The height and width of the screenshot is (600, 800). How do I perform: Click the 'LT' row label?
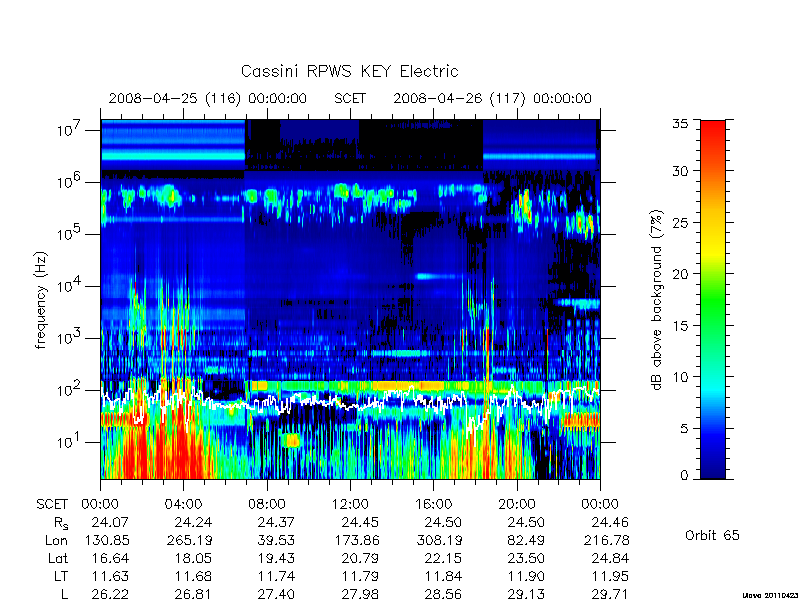pos(61,576)
